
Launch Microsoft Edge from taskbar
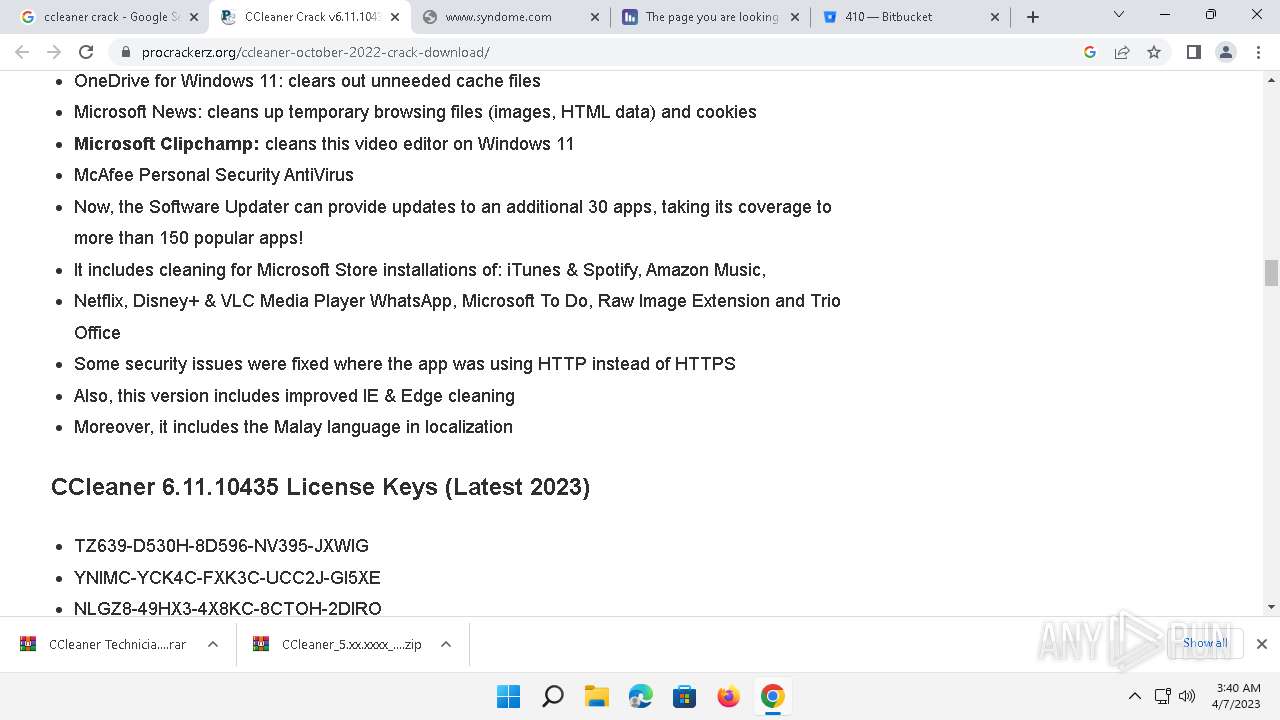point(640,696)
